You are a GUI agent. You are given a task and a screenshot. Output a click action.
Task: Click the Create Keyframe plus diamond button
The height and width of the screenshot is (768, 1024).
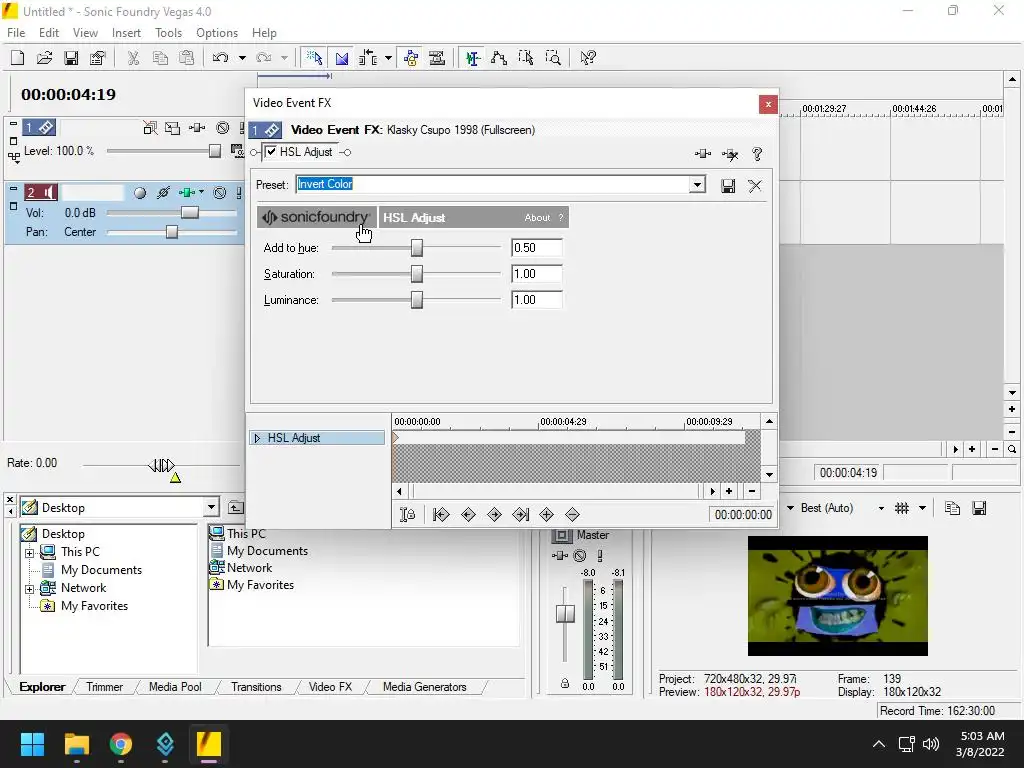pyautogui.click(x=547, y=515)
